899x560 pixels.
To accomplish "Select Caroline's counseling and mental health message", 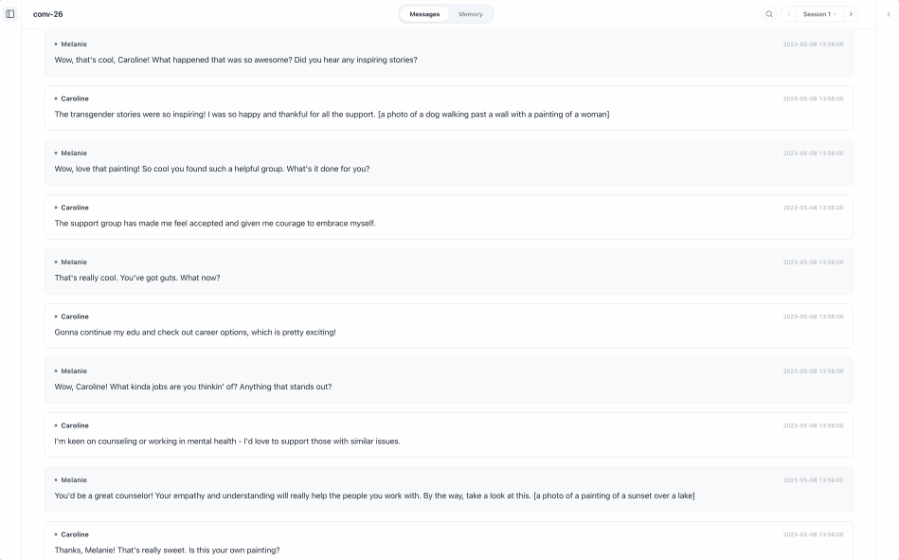I will point(227,441).
